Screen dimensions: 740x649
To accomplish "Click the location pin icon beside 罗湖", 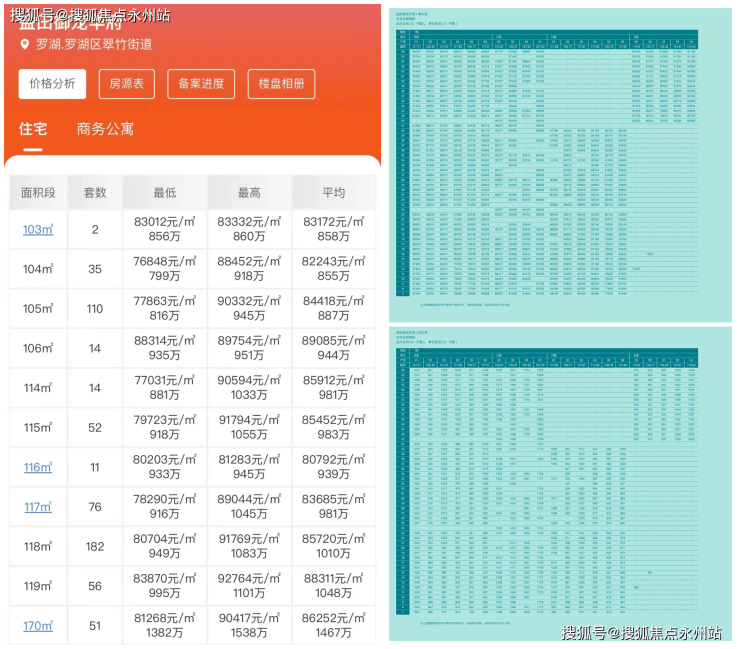I will (x=25, y=45).
